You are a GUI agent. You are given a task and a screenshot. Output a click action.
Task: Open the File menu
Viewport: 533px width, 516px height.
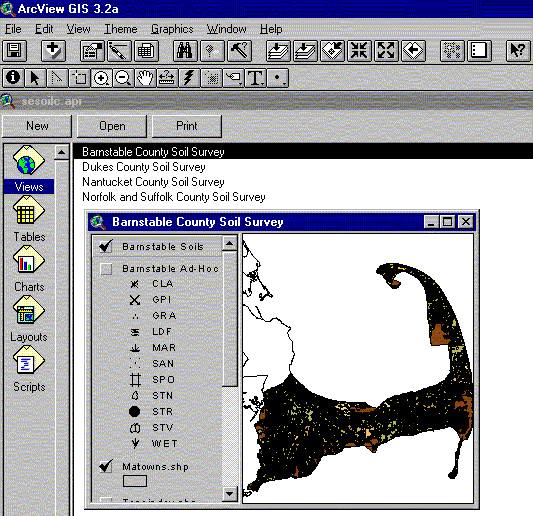(x=13, y=29)
